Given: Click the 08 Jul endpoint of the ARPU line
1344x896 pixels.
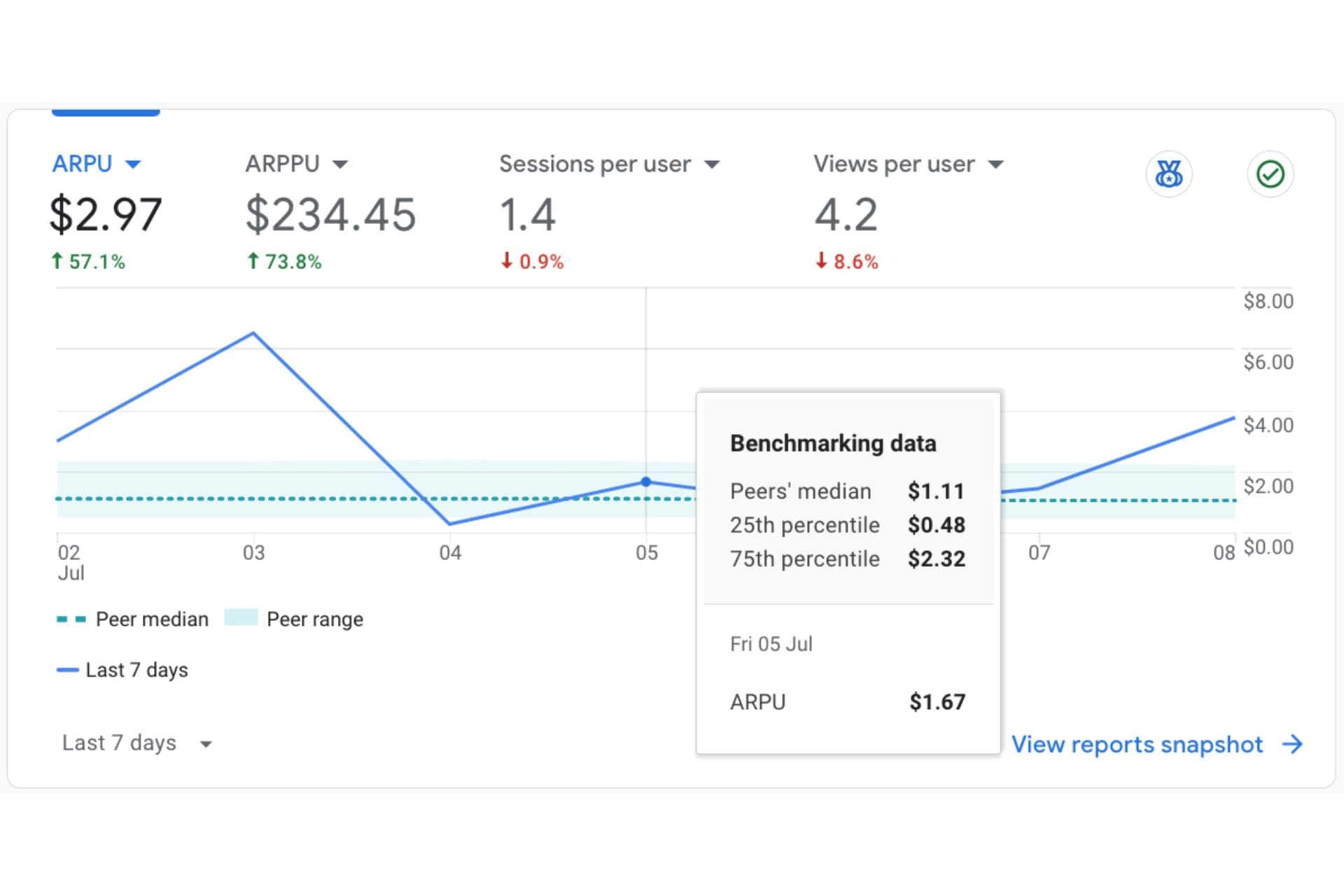Looking at the screenshot, I should 1233,418.
